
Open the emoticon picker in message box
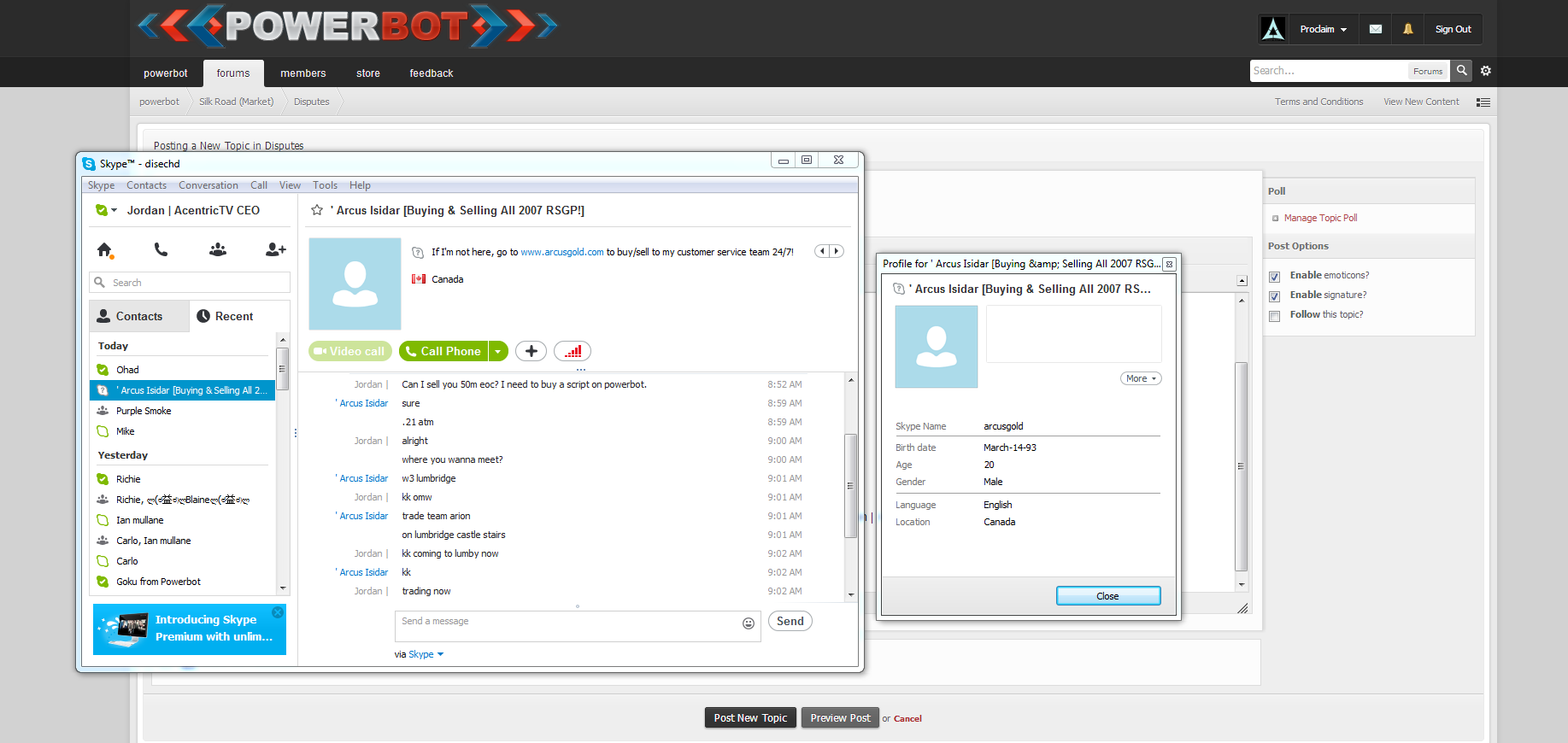[749, 623]
